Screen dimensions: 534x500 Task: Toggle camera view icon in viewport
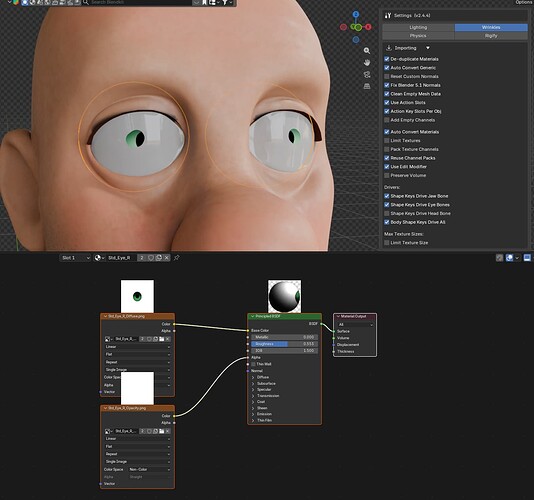(x=367, y=75)
